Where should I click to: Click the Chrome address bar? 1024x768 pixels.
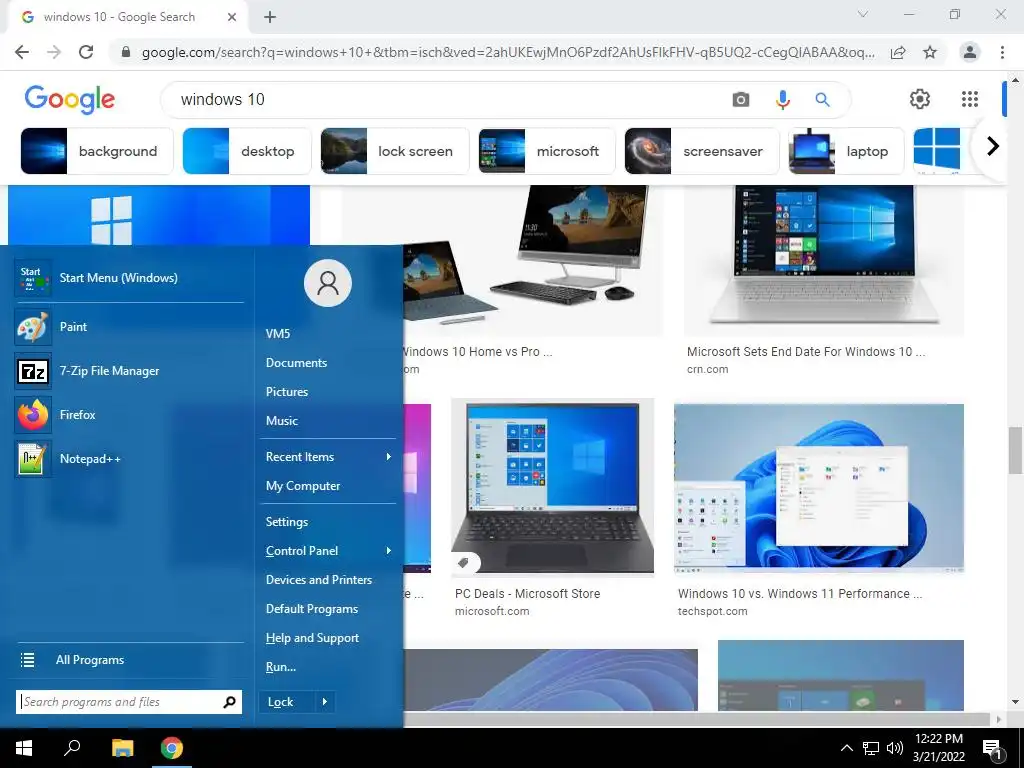(x=508, y=52)
